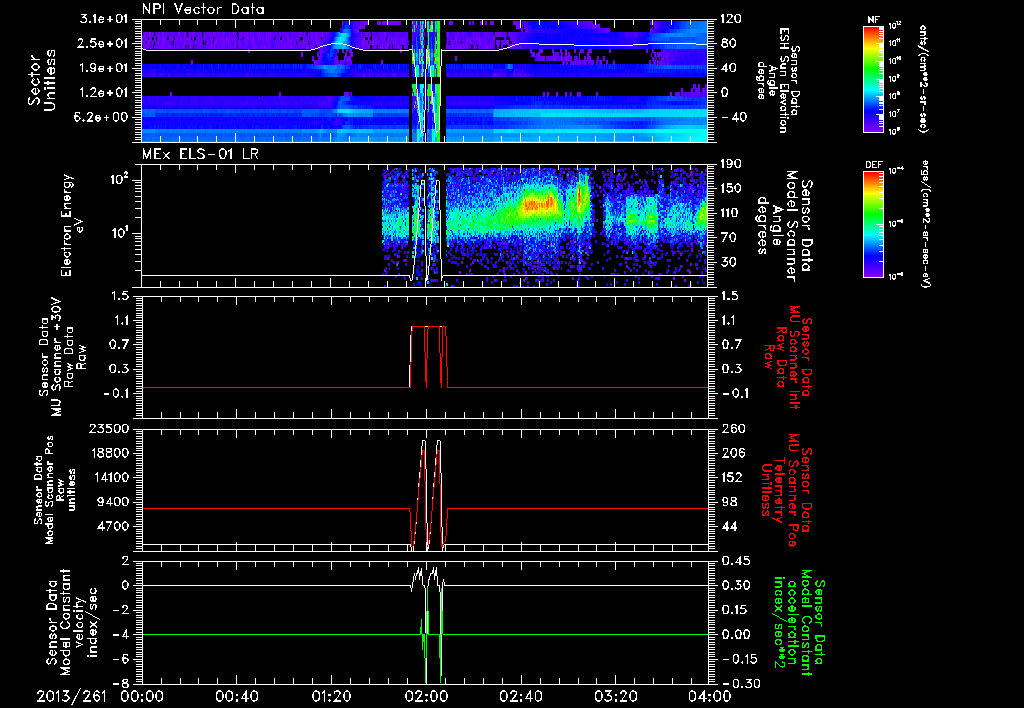The height and width of the screenshot is (708, 1024).
Task: Click the "04:00" time tick label
Action: click(710, 697)
